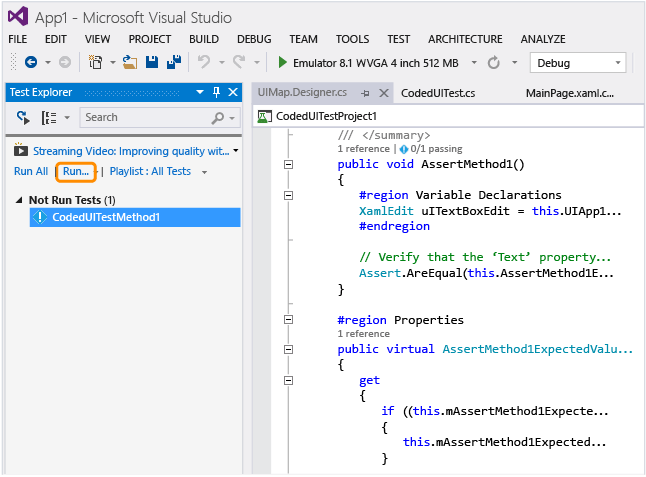Viewport: 646px width, 477px height.
Task: Click the Refresh icon in the toolbar
Action: (x=494, y=63)
